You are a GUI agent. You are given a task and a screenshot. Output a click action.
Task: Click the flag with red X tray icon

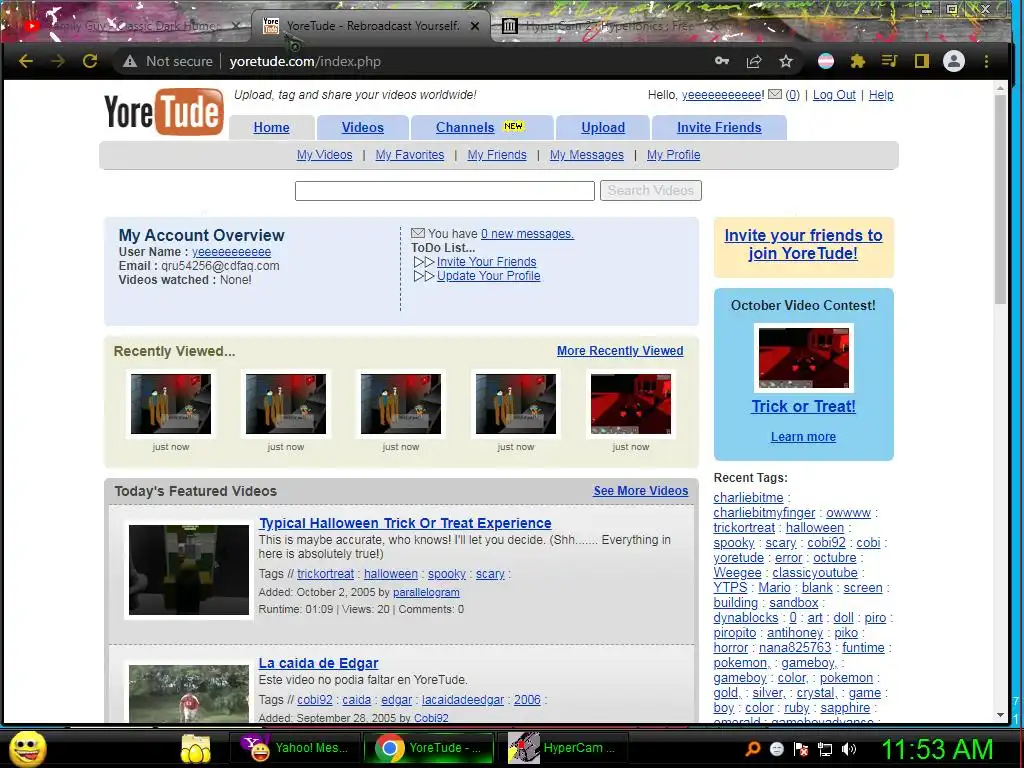tap(801, 749)
